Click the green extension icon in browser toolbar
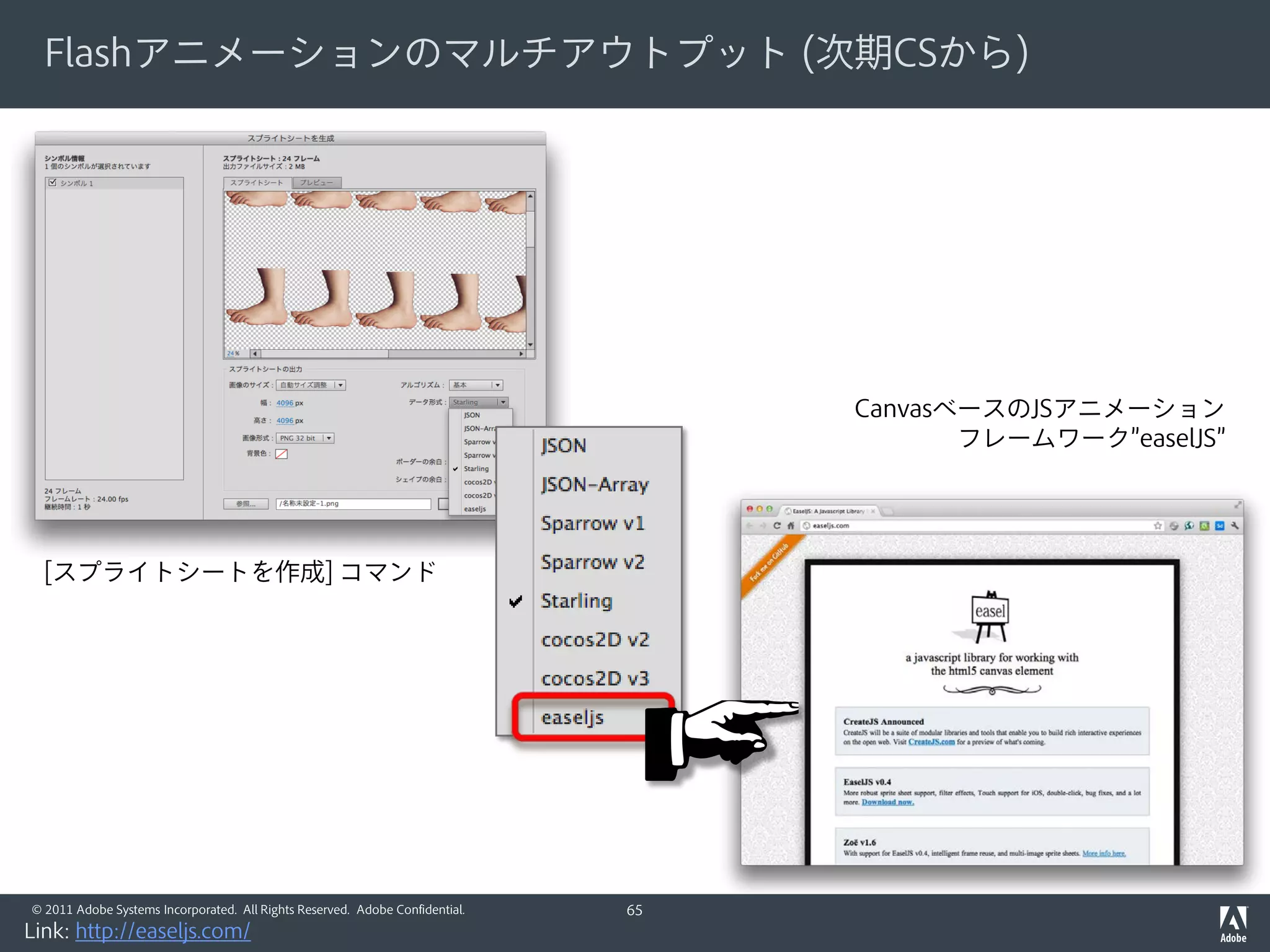This screenshot has height=952, width=1270. 1204,526
